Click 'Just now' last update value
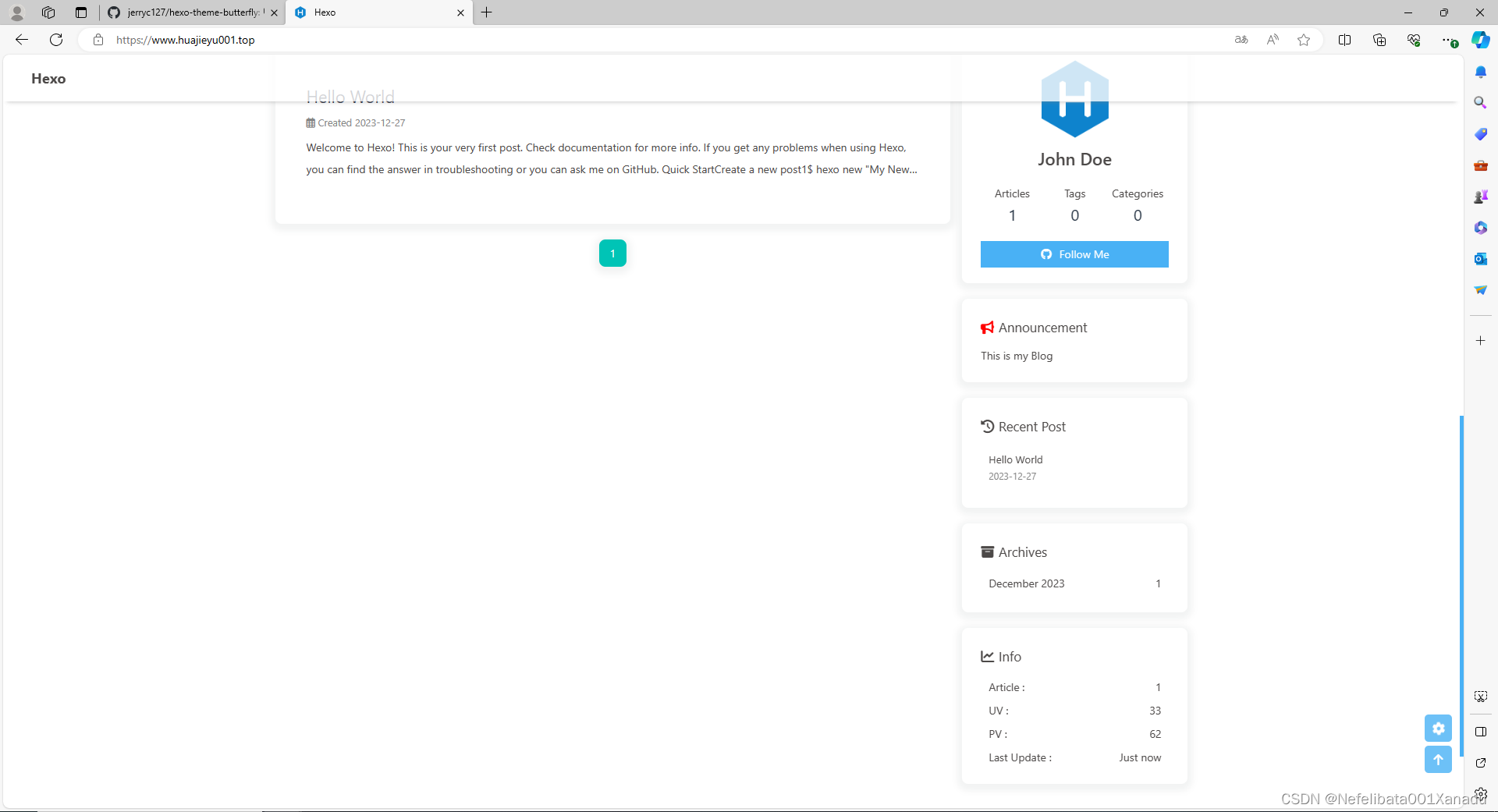This screenshot has height=812, width=1498. coord(1140,757)
